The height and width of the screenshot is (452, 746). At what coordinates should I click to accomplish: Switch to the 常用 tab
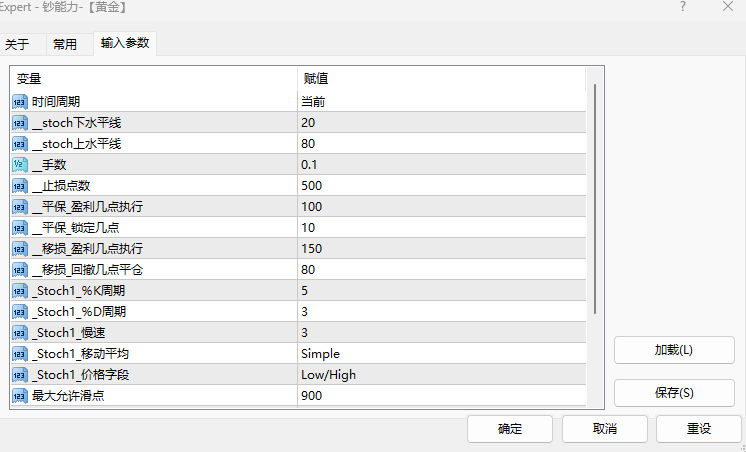pyautogui.click(x=65, y=44)
